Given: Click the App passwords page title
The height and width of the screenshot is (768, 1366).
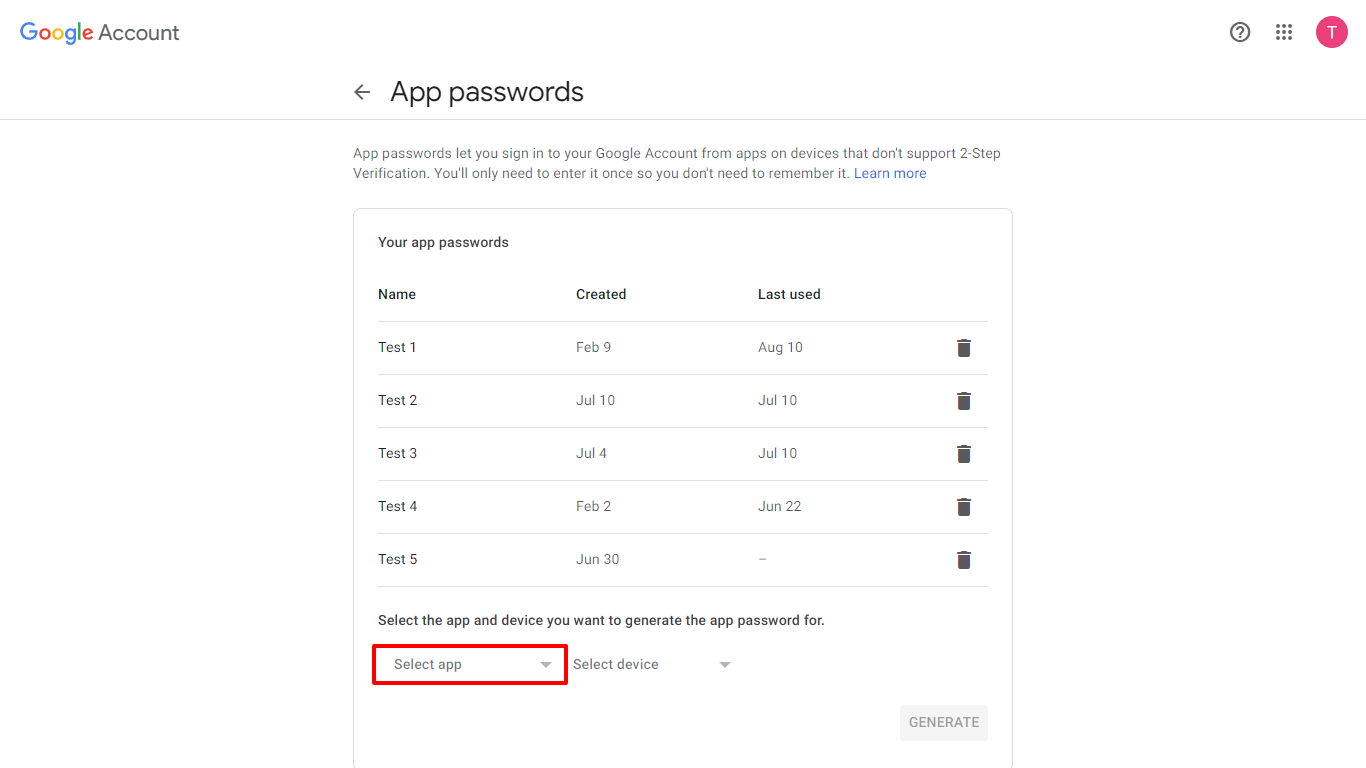Looking at the screenshot, I should pyautogui.click(x=487, y=92).
